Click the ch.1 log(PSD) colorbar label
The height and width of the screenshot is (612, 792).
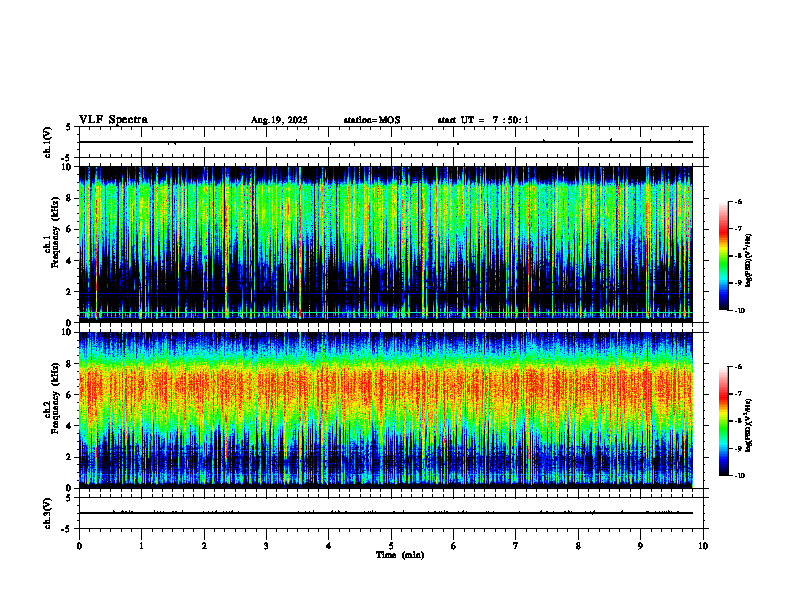[x=749, y=260]
